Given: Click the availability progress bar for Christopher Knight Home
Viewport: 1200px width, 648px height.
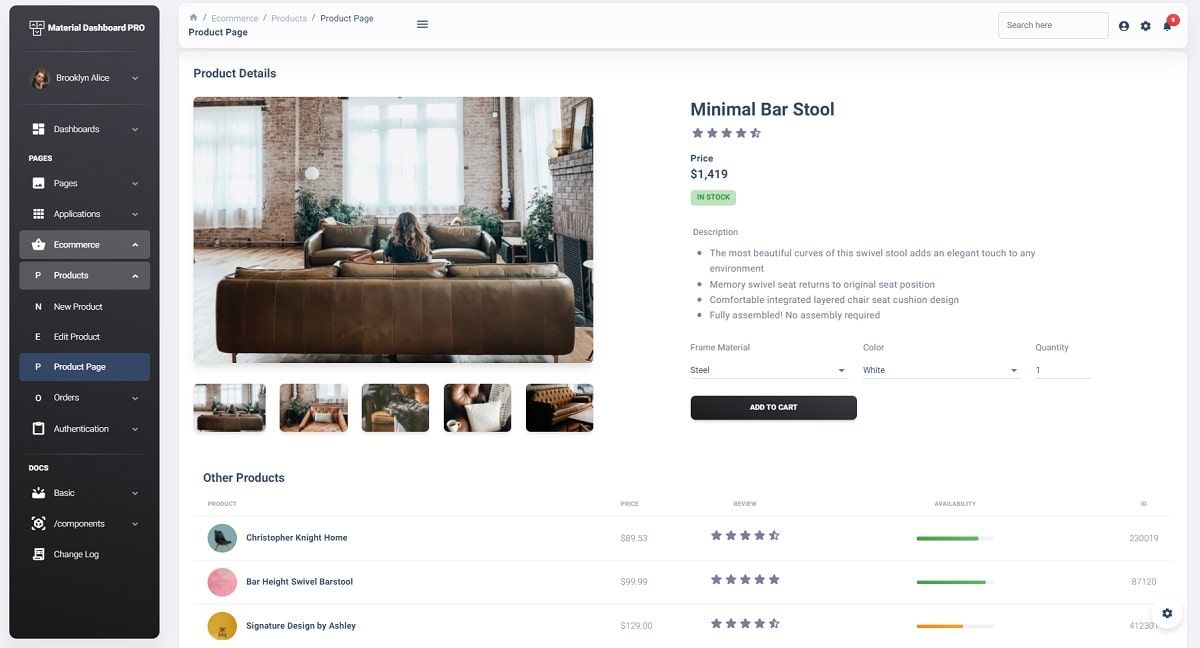Looking at the screenshot, I should 953,537.
